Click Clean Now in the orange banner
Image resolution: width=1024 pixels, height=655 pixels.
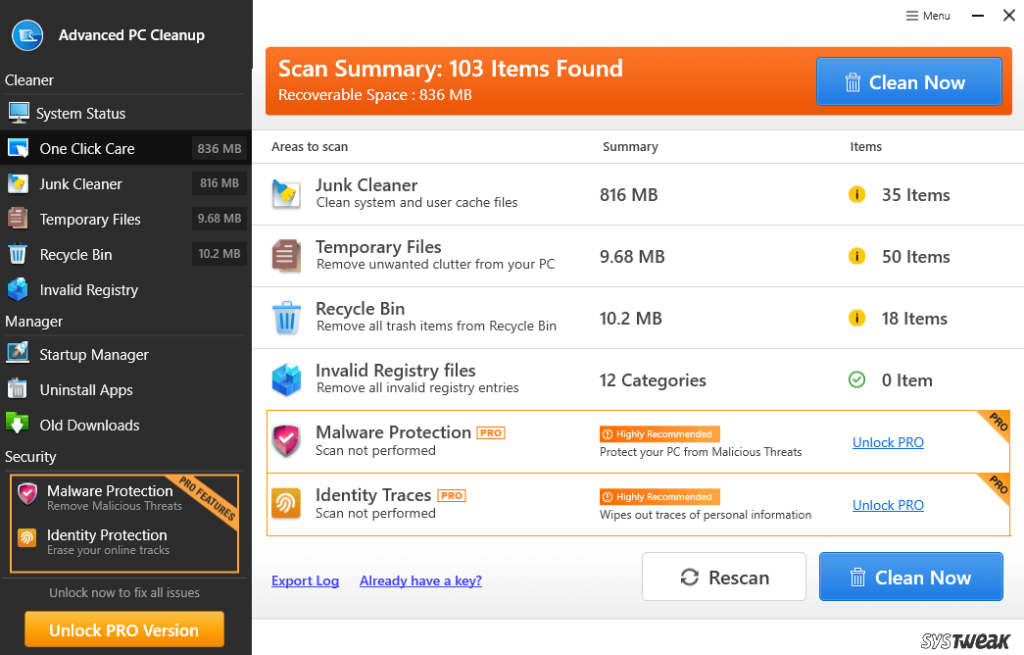(x=908, y=82)
